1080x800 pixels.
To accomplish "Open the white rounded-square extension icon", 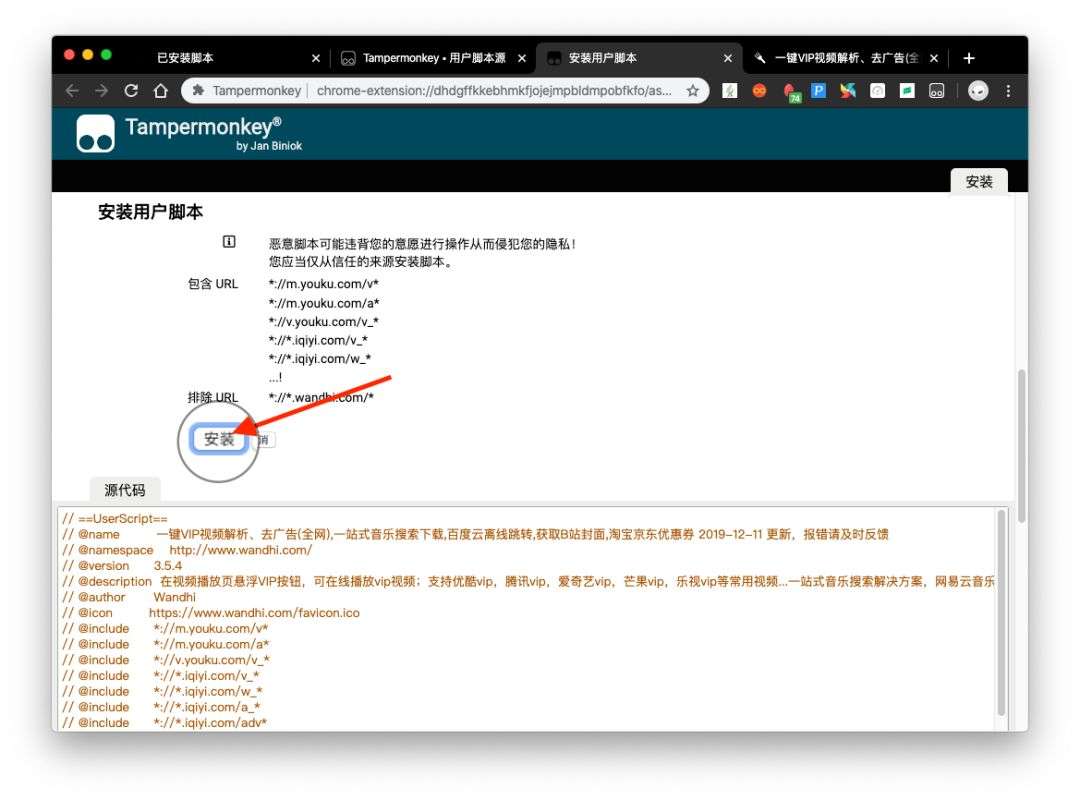I will click(878, 90).
